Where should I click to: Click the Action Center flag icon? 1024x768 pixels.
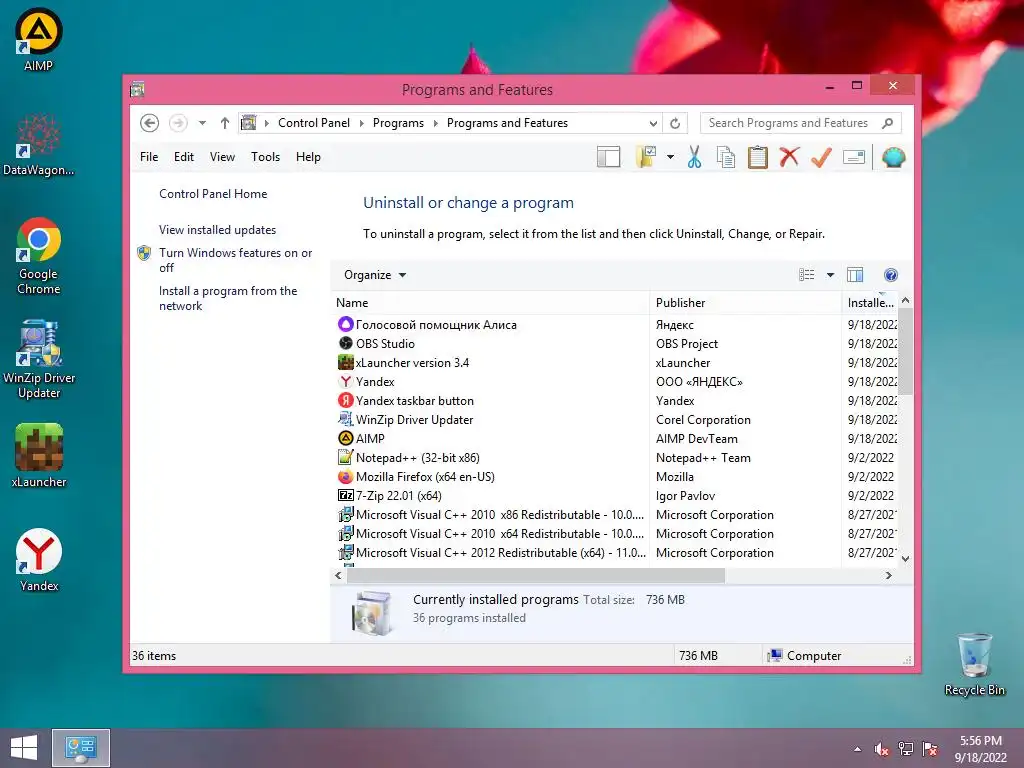click(929, 749)
